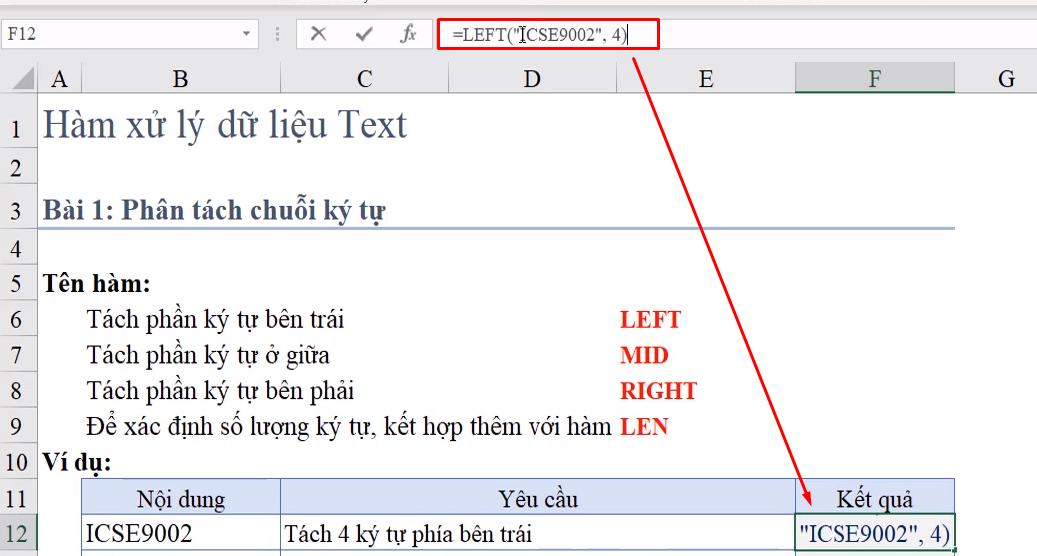
Task: Click the red LEFT function name
Action: click(x=650, y=320)
